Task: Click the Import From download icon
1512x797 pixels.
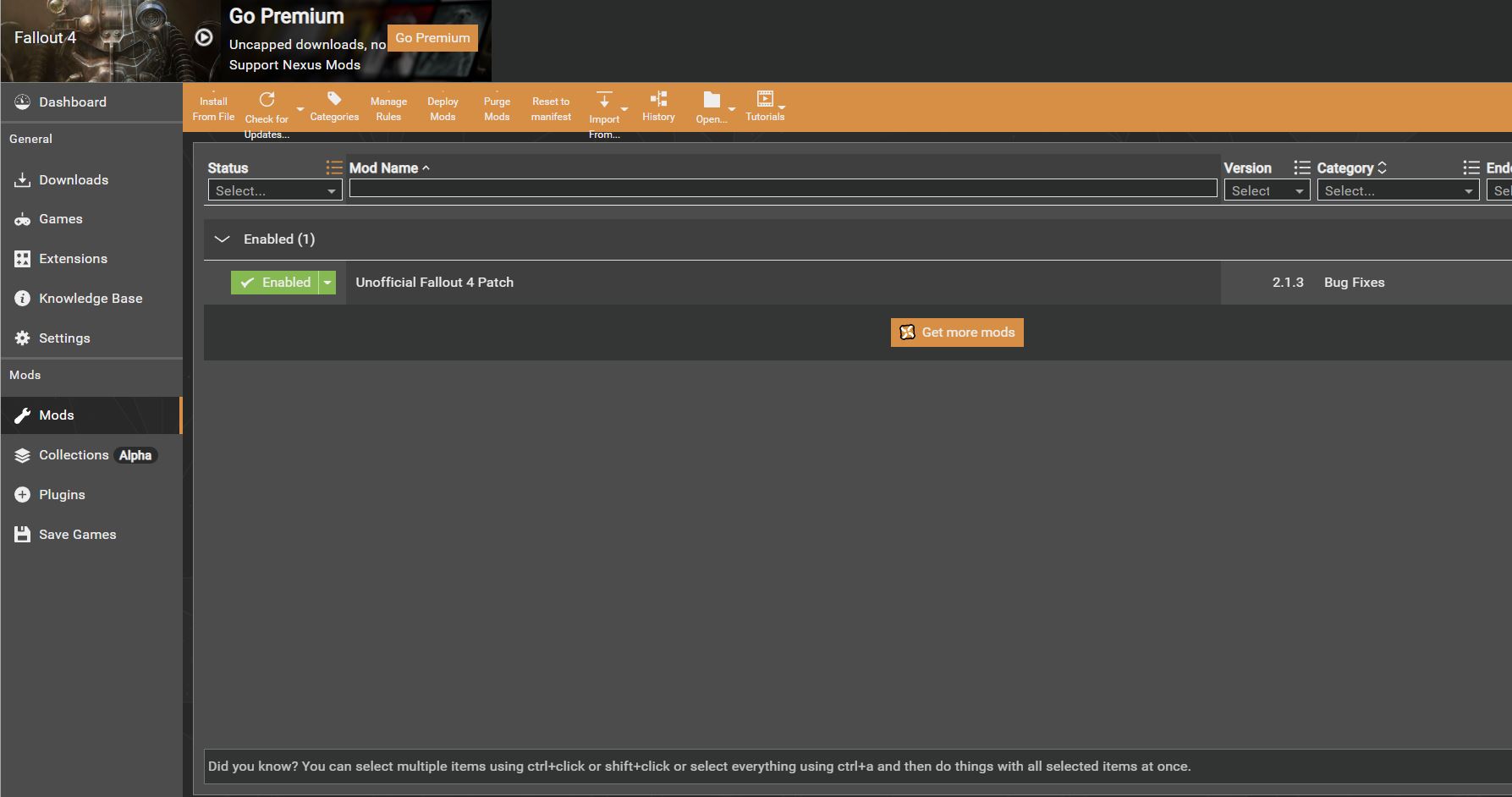Action: click(604, 100)
